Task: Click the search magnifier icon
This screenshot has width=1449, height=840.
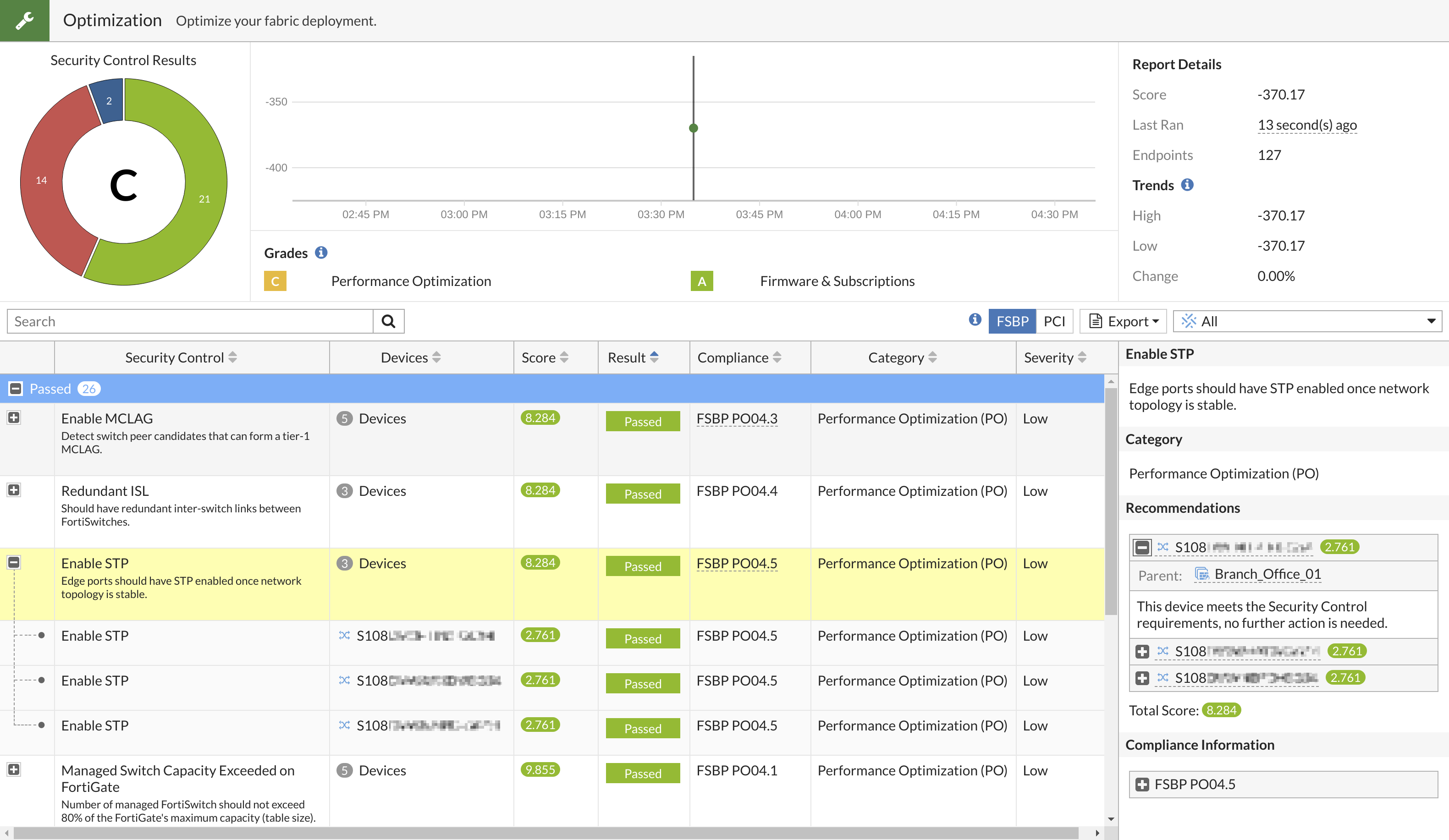Action: (x=389, y=321)
